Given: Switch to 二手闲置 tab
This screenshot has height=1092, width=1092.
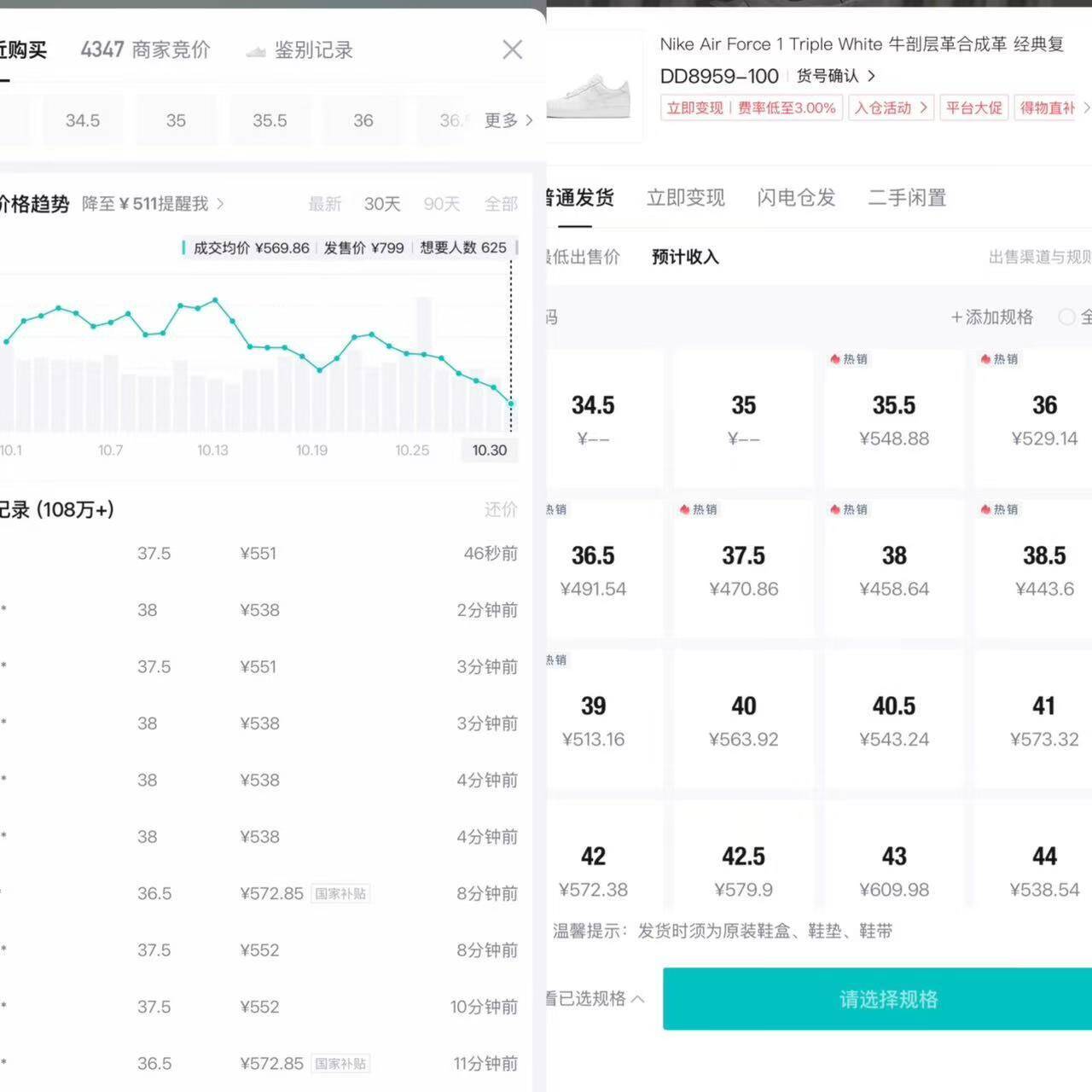Looking at the screenshot, I should pyautogui.click(x=907, y=198).
